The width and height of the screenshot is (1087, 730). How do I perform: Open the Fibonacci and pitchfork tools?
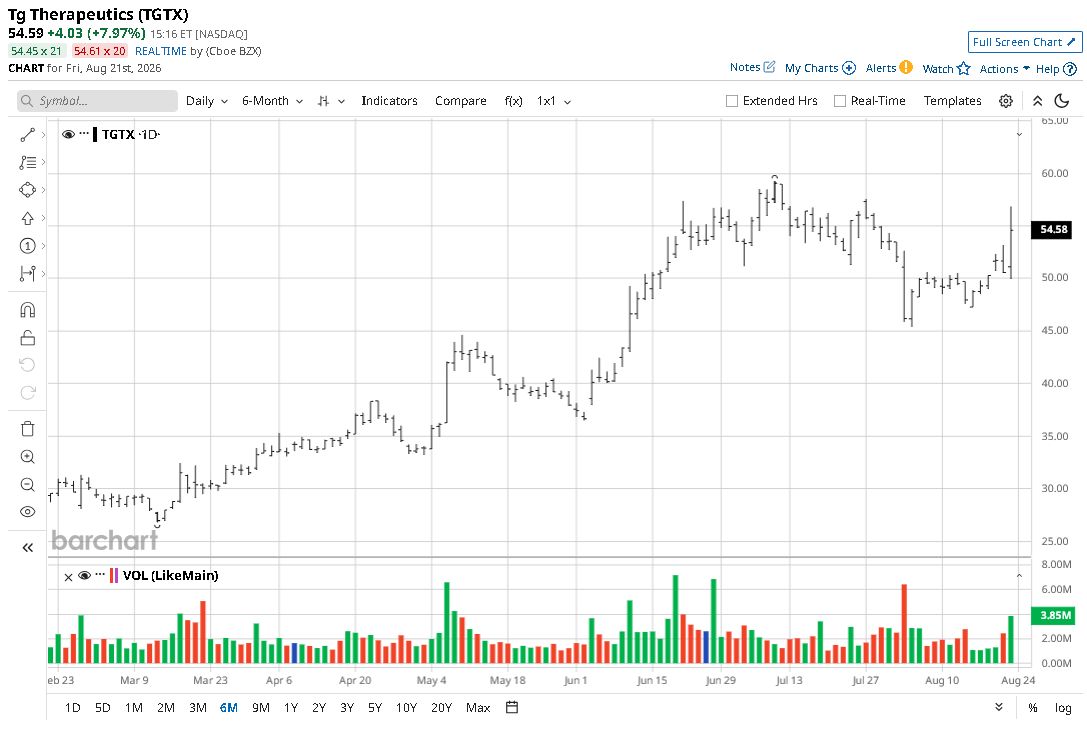tap(27, 162)
